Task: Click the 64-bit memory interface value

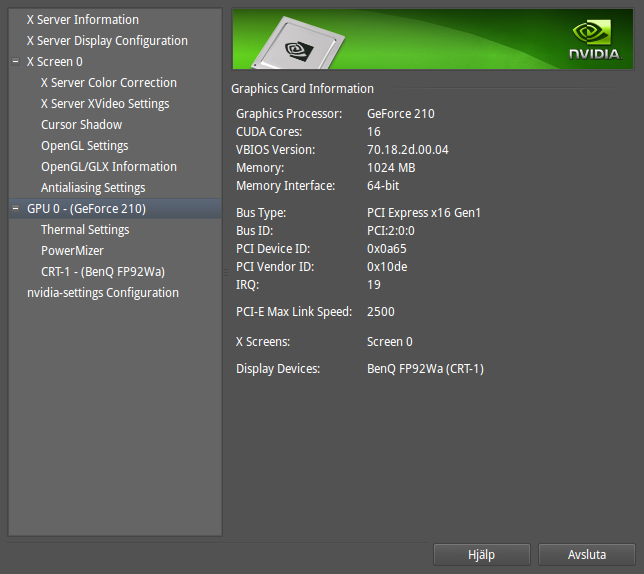Action: tap(383, 186)
